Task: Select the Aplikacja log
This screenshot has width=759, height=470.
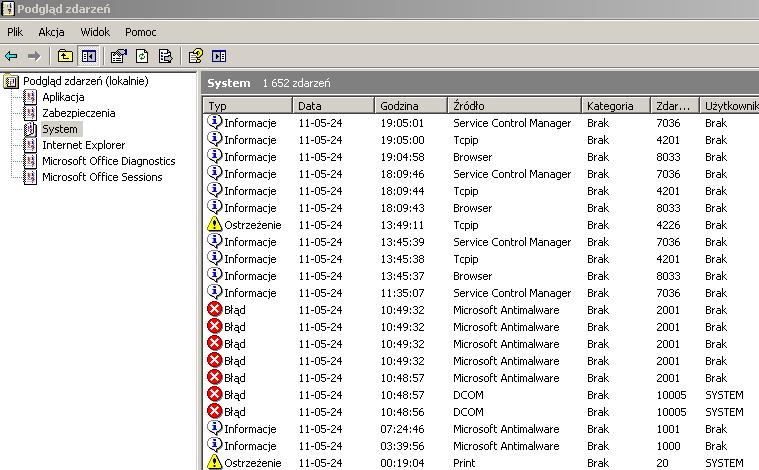Action: 63,97
